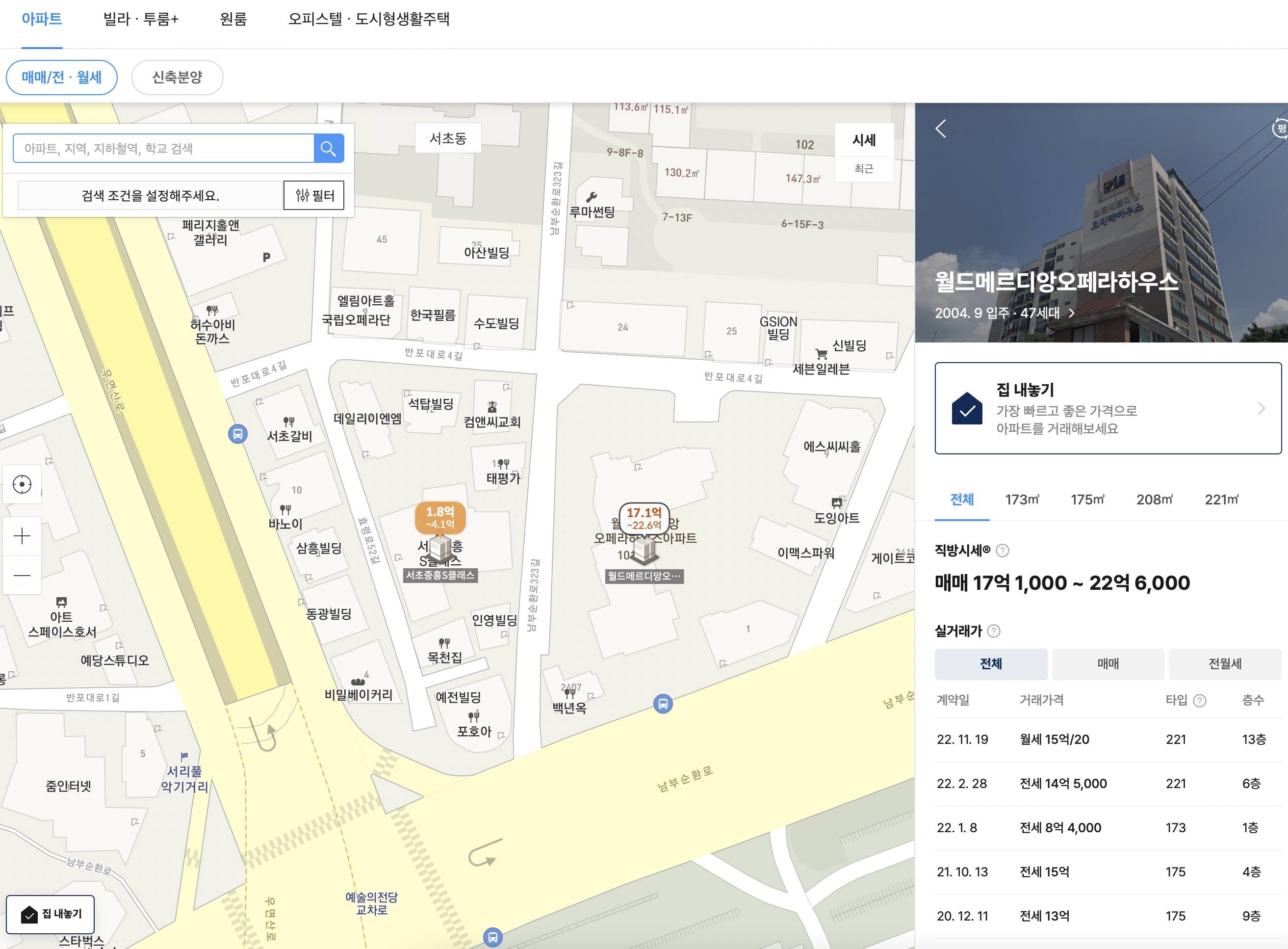The height and width of the screenshot is (949, 1288).
Task: Zoom in using the plus button
Action: [x=22, y=536]
